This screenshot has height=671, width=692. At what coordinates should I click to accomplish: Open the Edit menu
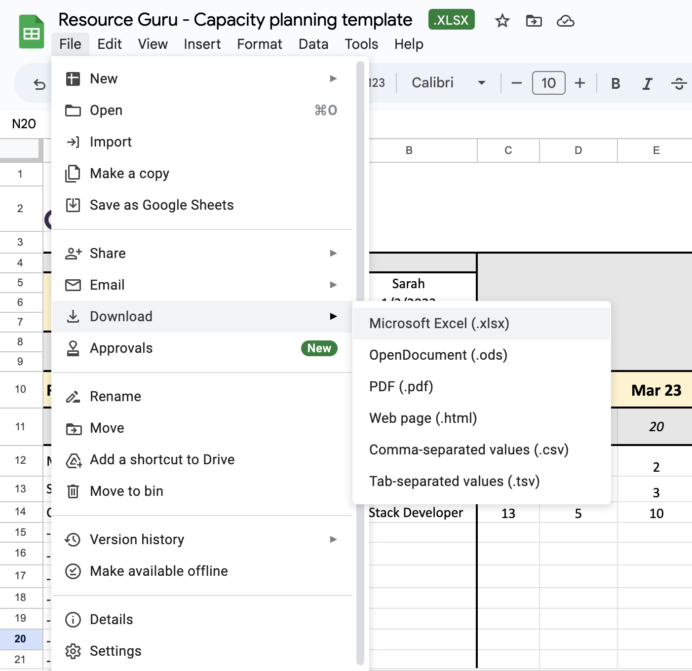point(109,44)
